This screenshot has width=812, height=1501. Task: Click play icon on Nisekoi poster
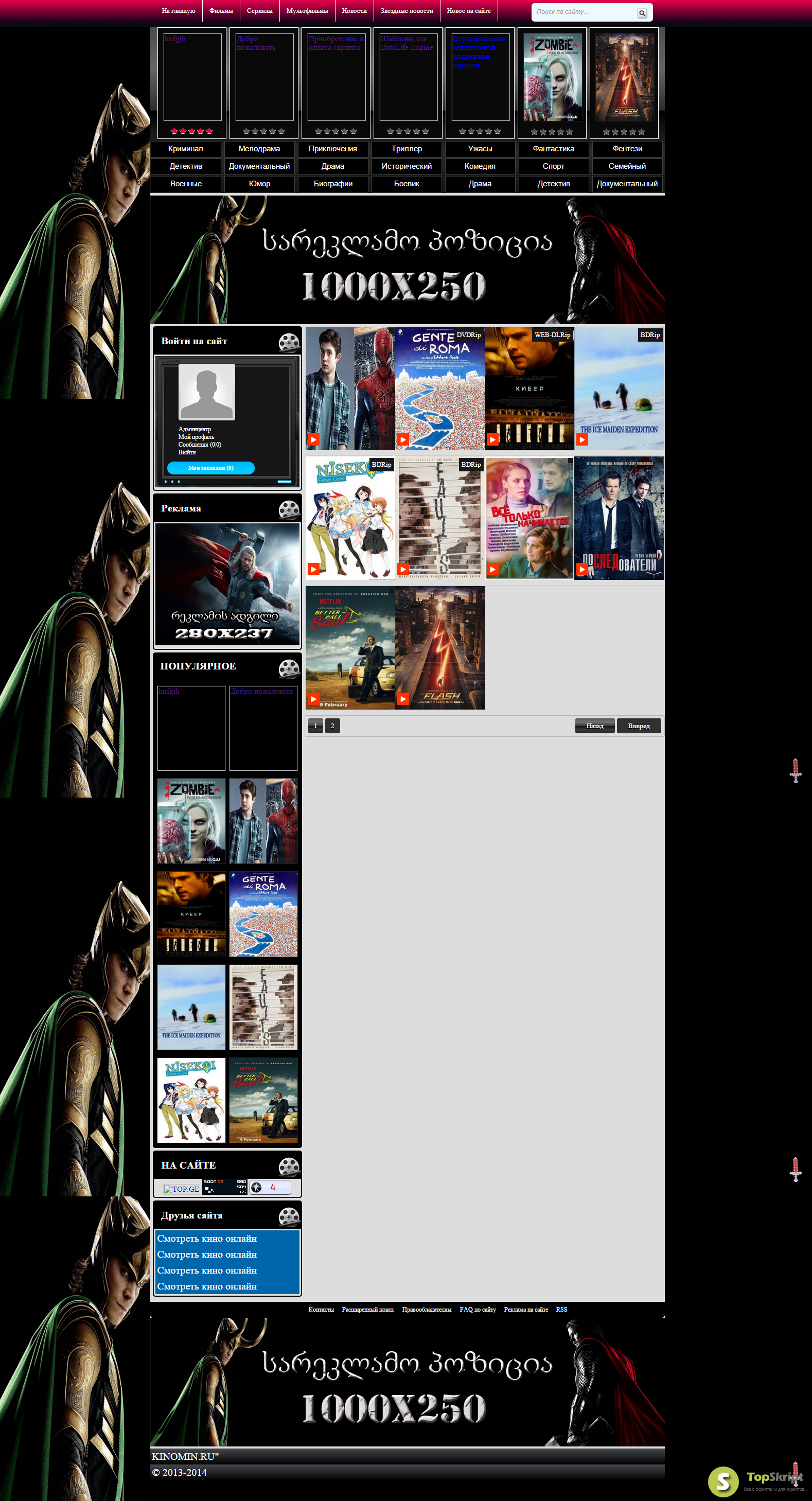coord(313,569)
